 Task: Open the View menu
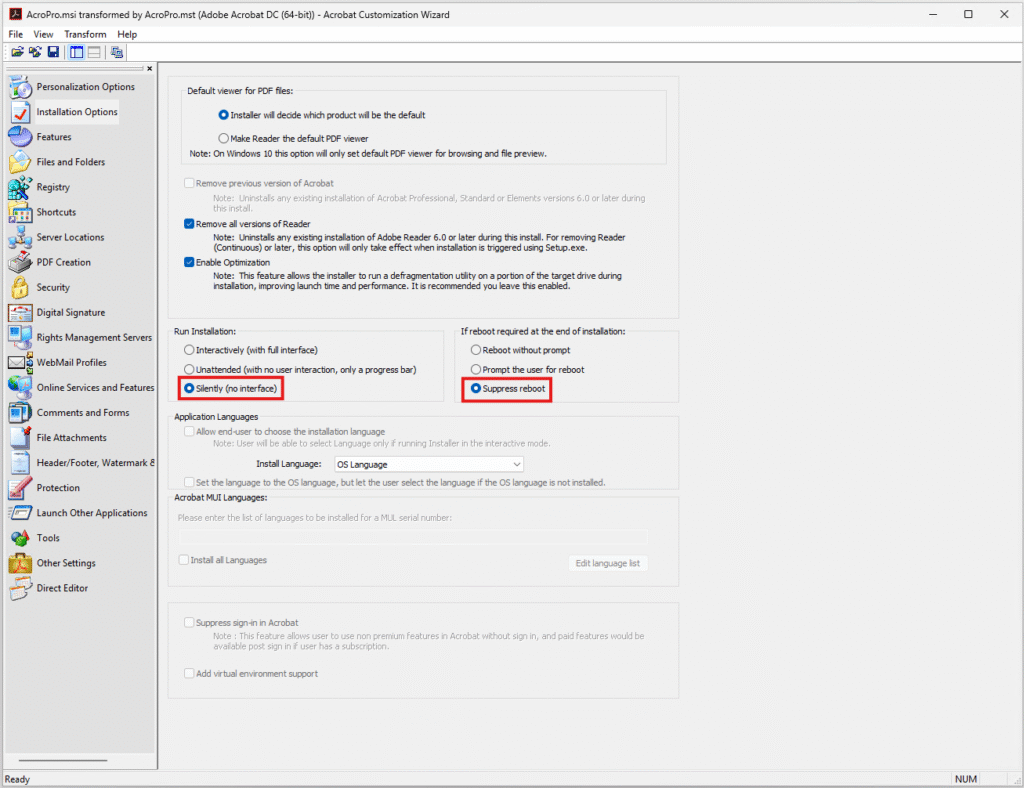point(43,34)
